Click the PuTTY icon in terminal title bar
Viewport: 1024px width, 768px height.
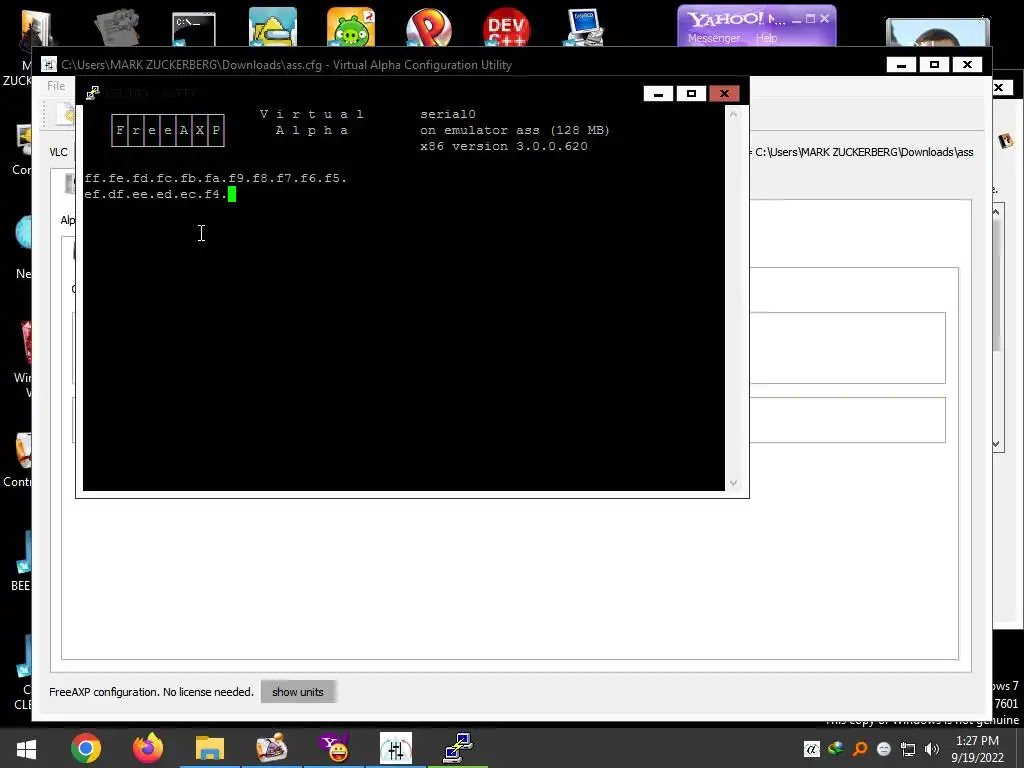click(x=93, y=93)
